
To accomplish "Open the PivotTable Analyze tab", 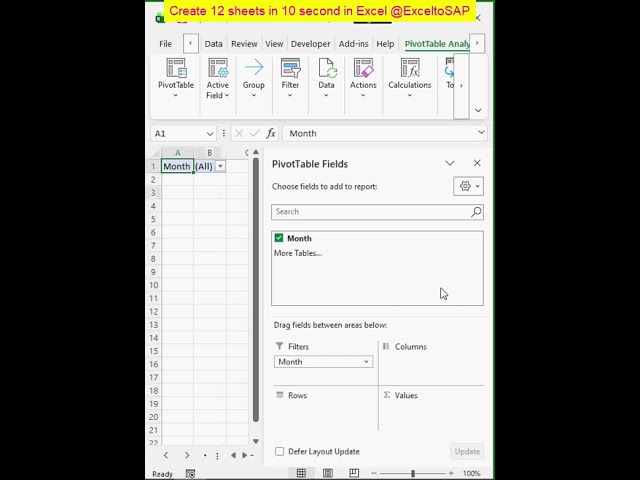I will click(x=437, y=44).
